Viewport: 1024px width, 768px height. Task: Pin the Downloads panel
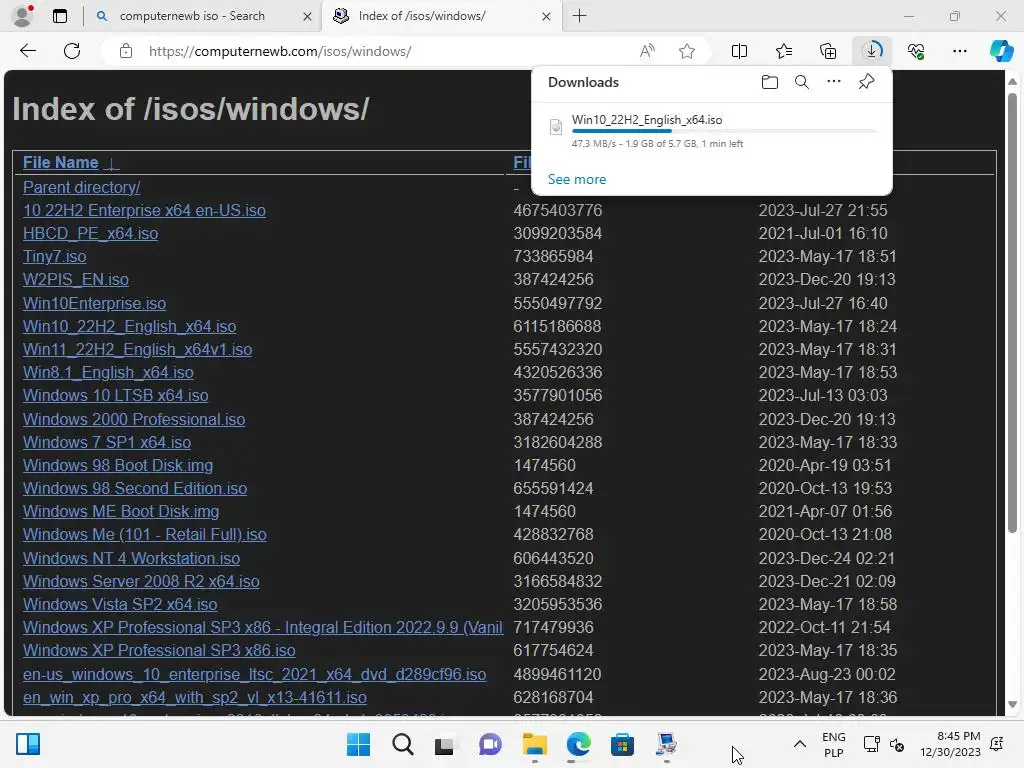[867, 82]
